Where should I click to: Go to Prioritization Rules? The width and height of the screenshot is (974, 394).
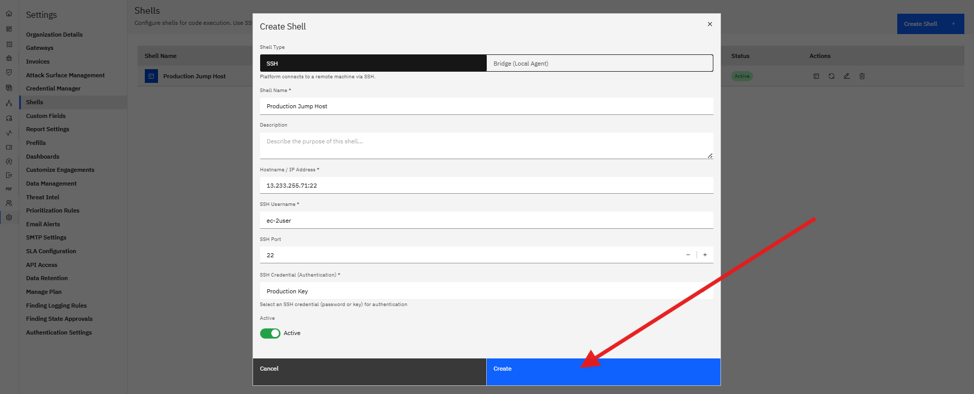[x=53, y=210]
